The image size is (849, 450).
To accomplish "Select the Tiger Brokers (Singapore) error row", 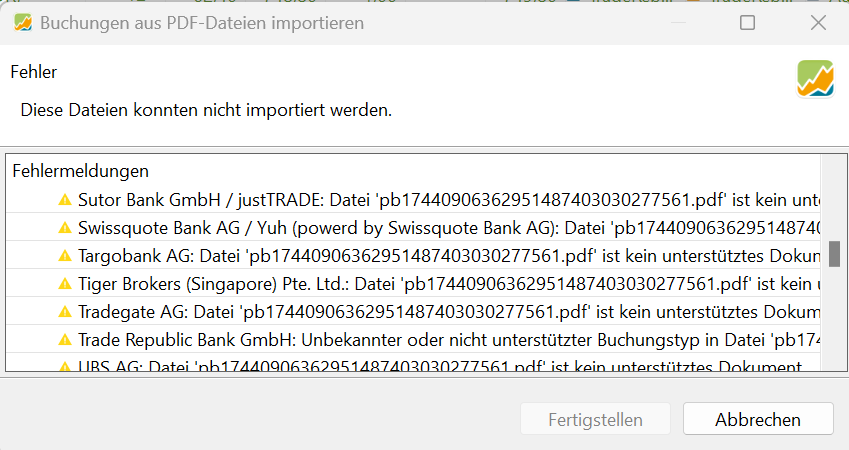I will point(414,284).
